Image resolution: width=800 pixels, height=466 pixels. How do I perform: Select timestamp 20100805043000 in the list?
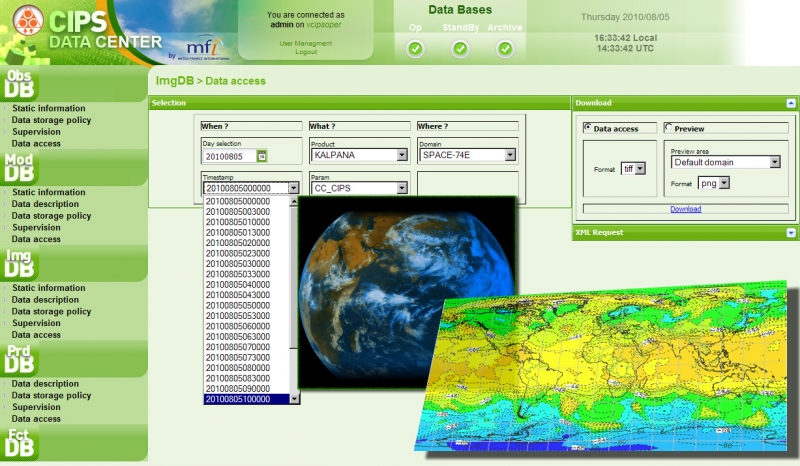(246, 295)
